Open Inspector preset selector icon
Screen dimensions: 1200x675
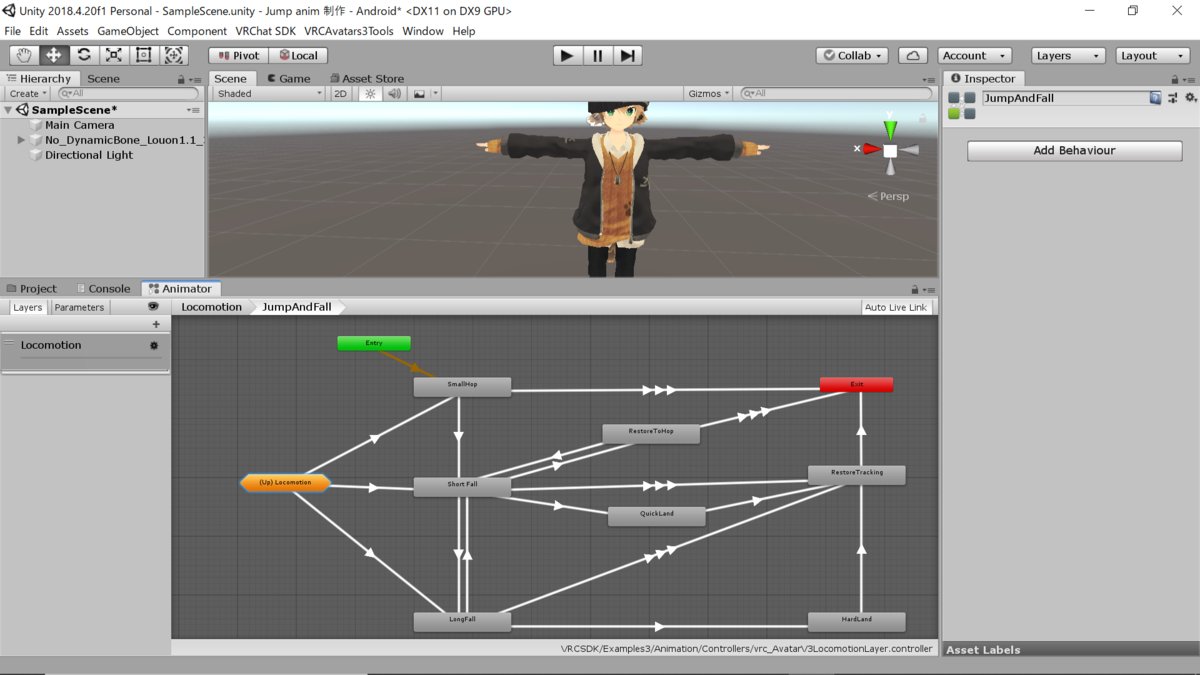1172,98
